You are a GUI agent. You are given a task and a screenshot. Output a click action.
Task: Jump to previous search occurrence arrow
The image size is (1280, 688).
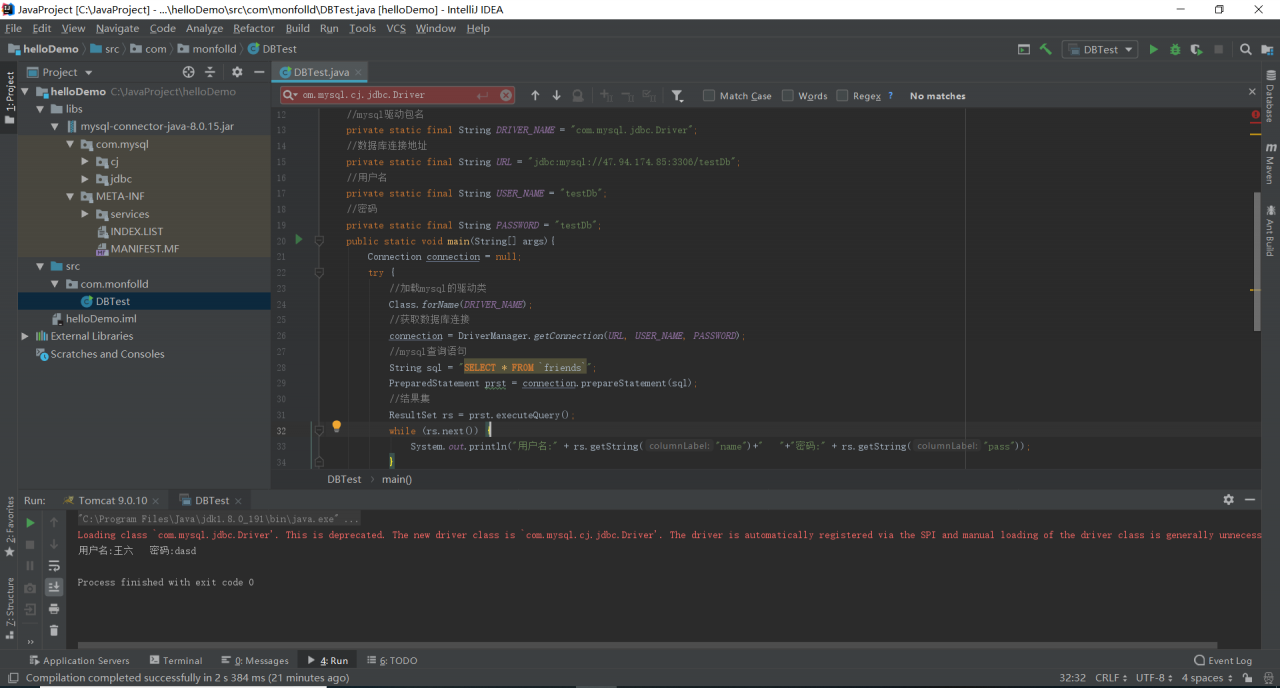[x=535, y=96]
